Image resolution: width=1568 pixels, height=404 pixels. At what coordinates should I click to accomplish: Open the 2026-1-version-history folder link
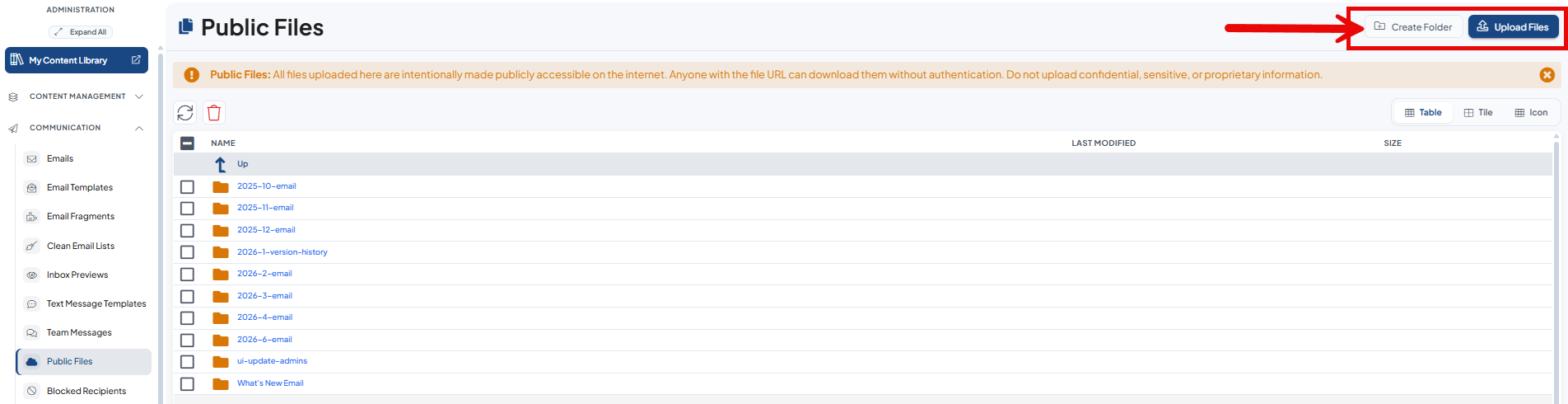(x=282, y=252)
